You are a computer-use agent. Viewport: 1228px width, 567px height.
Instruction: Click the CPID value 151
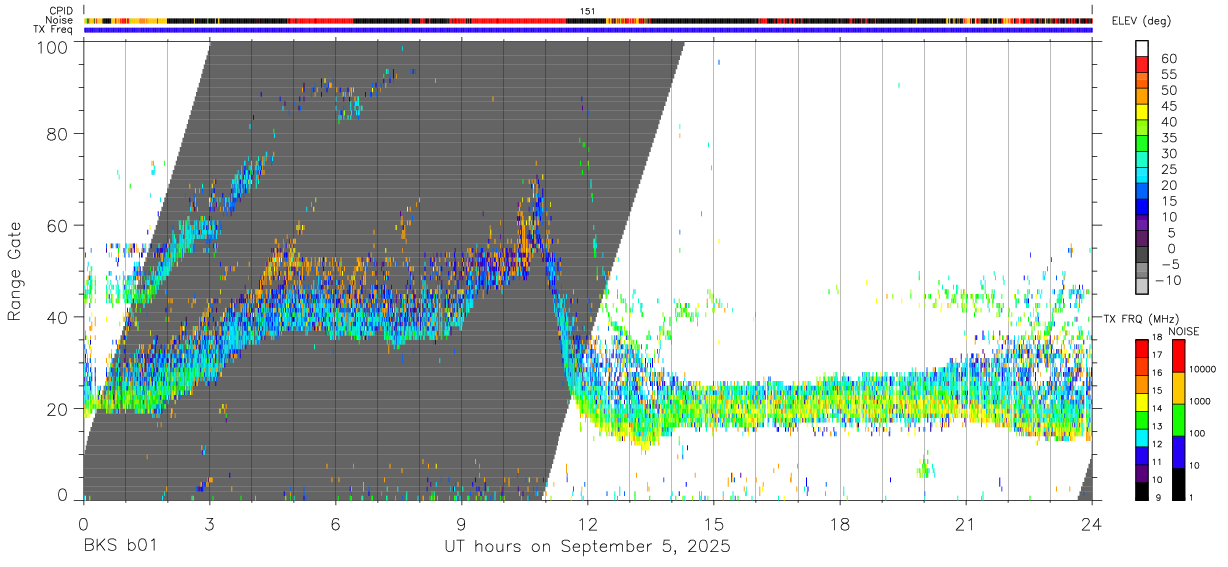point(587,11)
